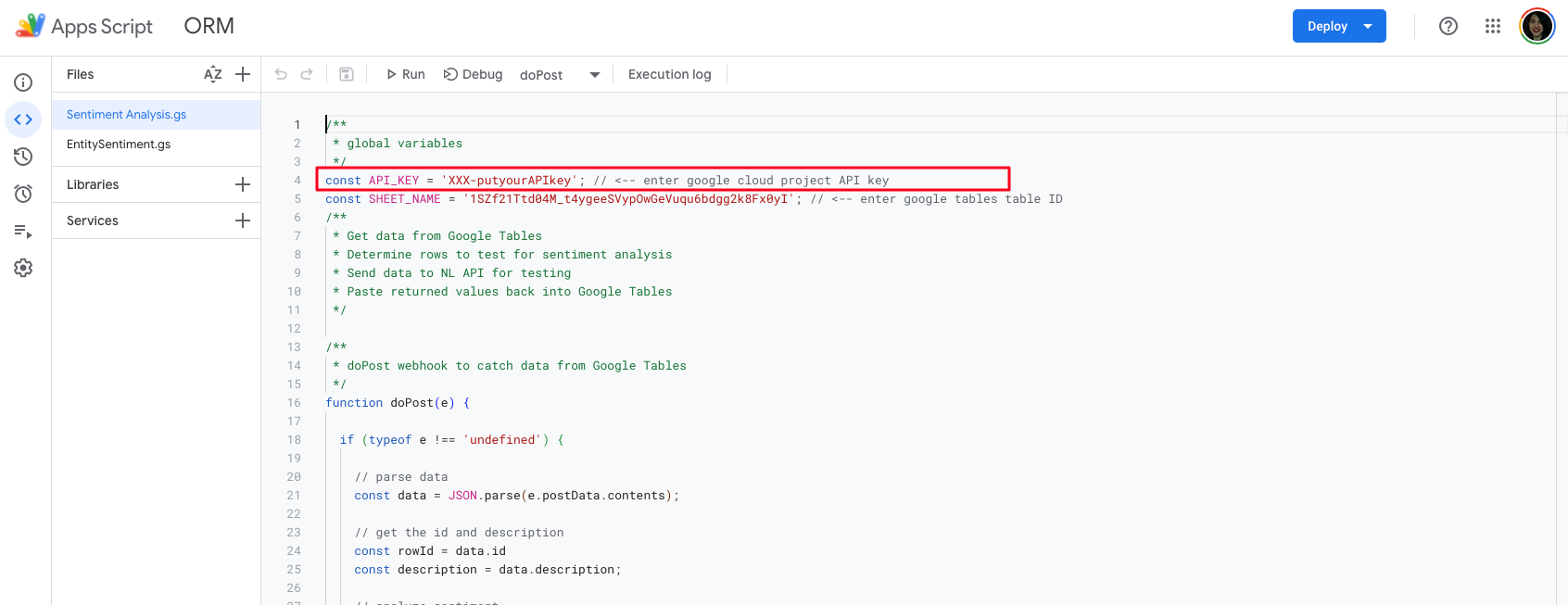The height and width of the screenshot is (605, 1568).
Task: Click the 'const rowId = data.id' line
Action: pyautogui.click(x=430, y=551)
